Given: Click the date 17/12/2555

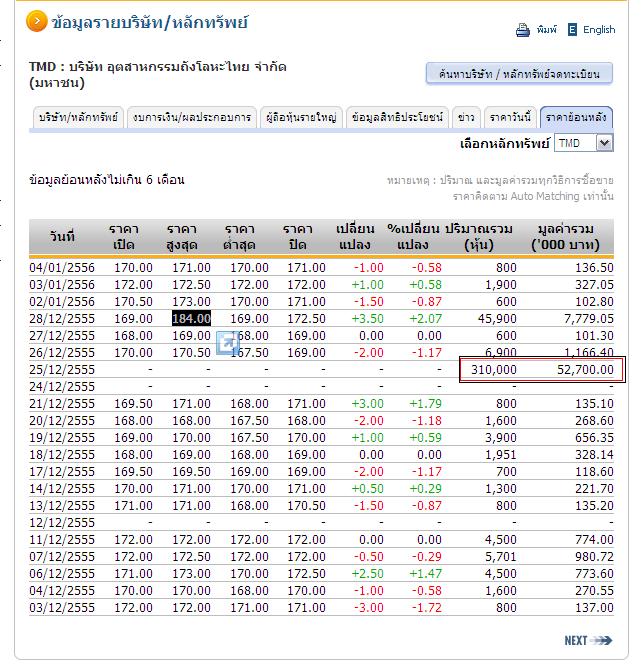Looking at the screenshot, I should pos(62,472).
